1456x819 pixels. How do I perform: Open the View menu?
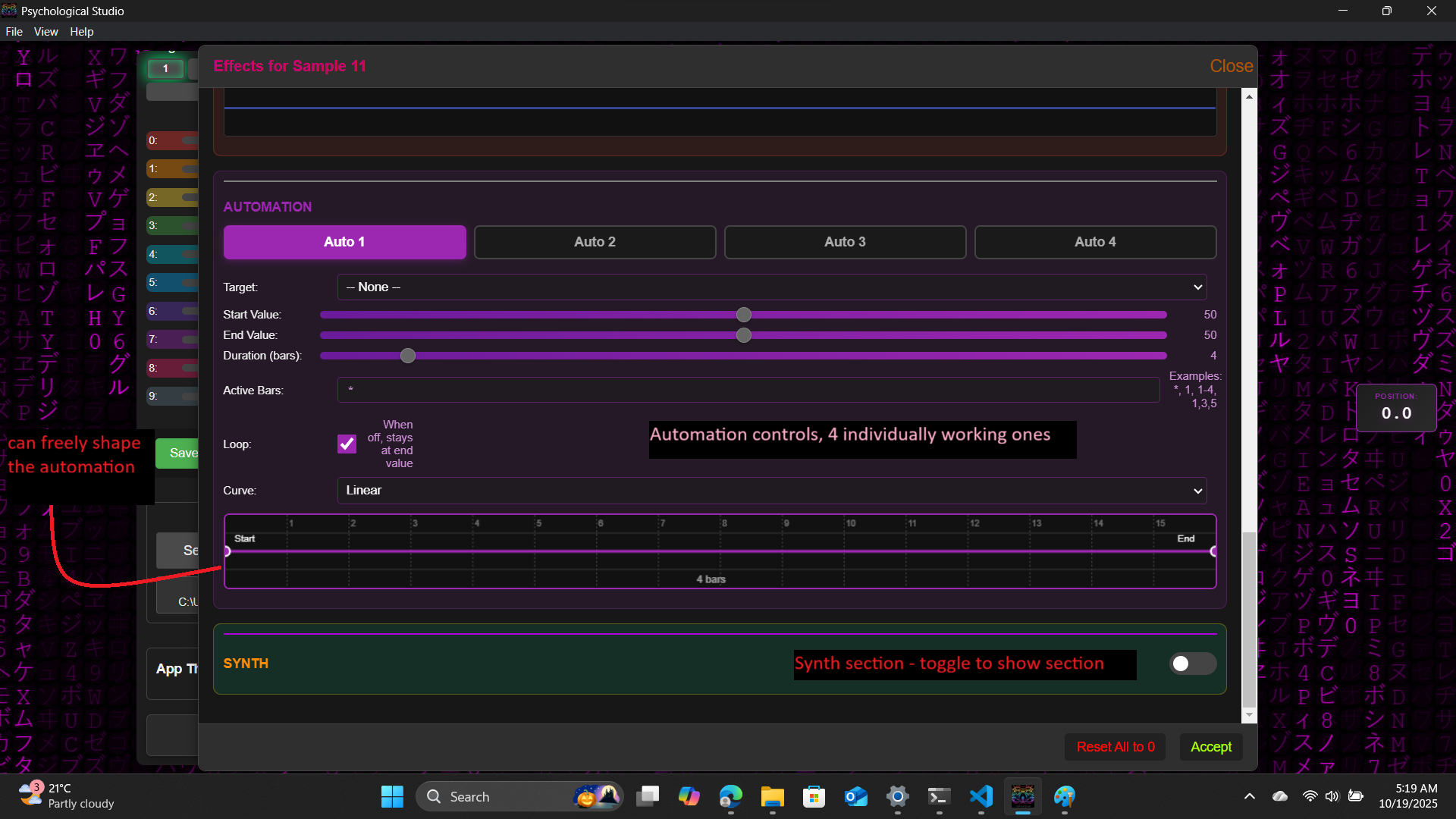coord(45,32)
